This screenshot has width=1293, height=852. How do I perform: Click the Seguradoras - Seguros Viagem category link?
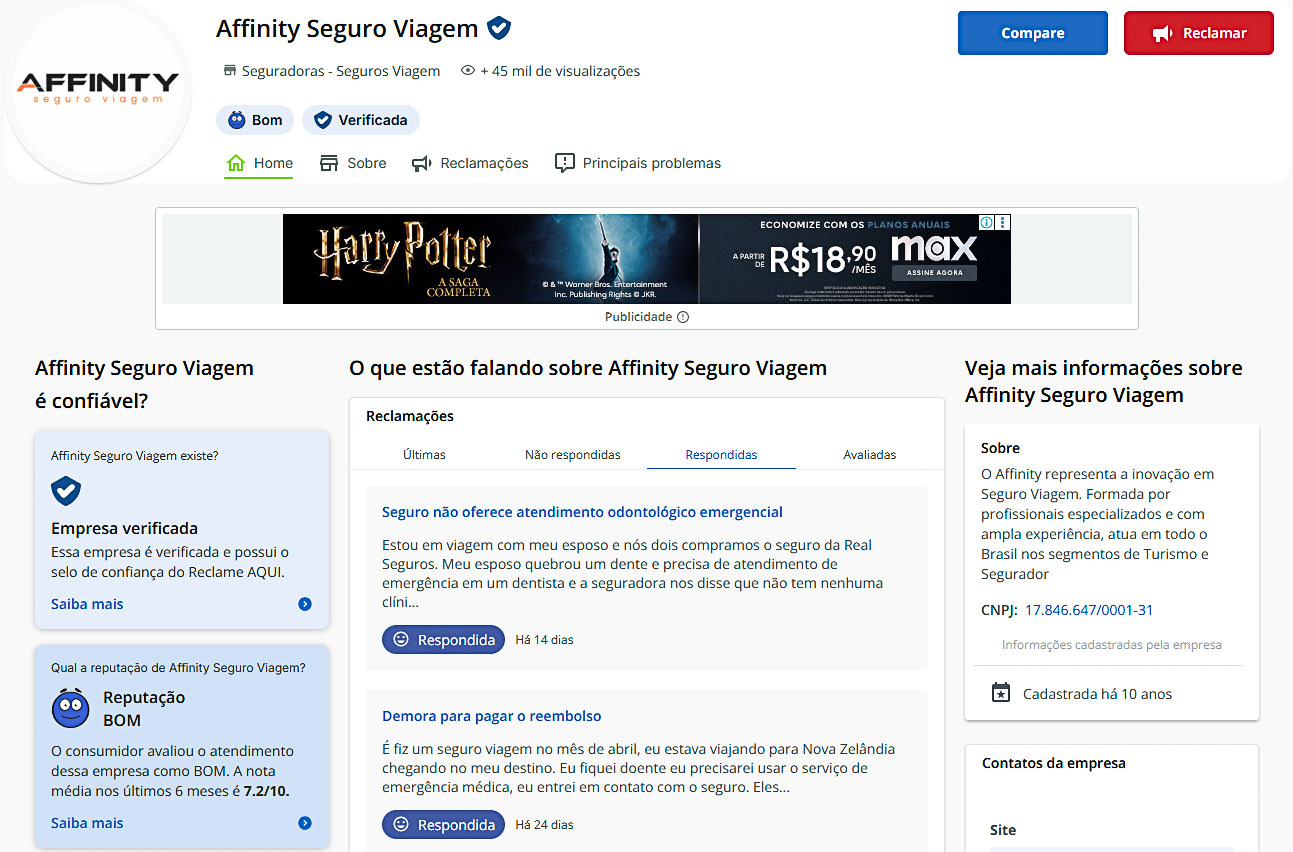click(x=341, y=71)
